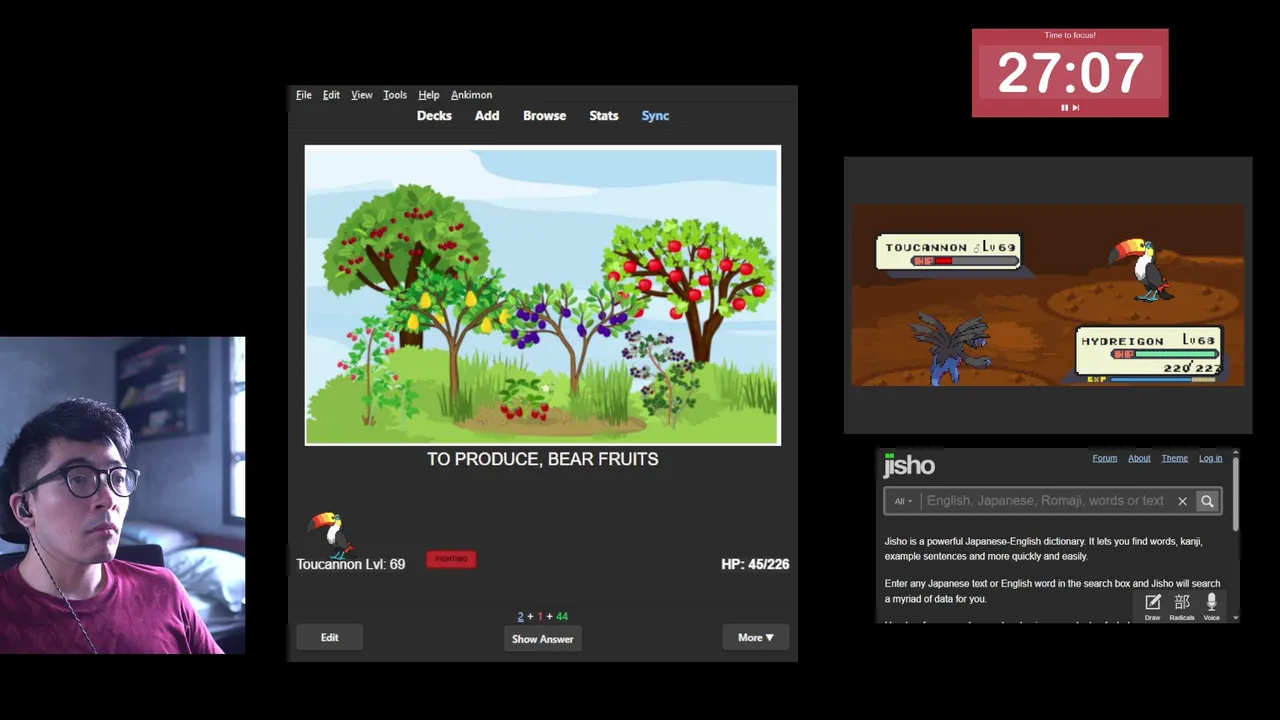Skip to next timer session
Viewport: 1280px width, 720px height.
(x=1076, y=107)
